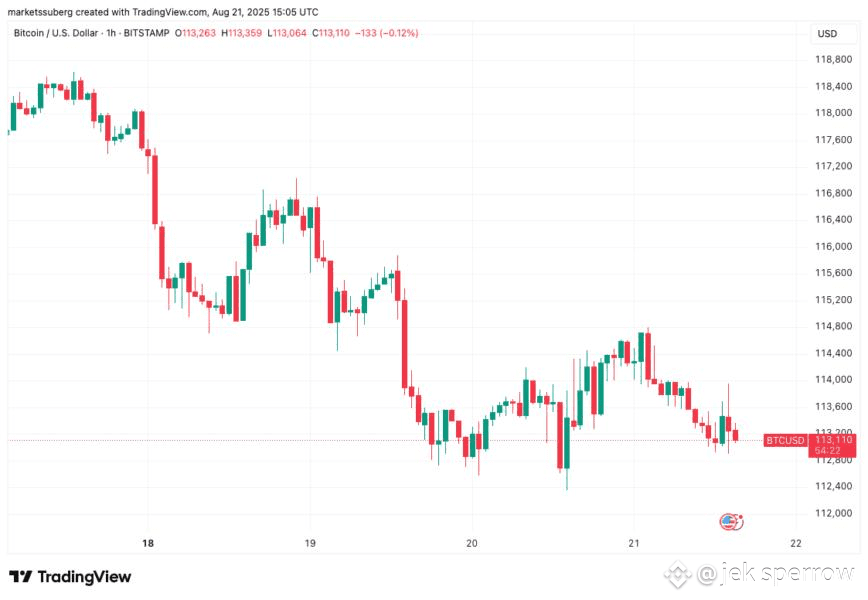Viewport: 868px width, 600px height.
Task: Click the BTCUSD price label tag
Action: pos(784,441)
